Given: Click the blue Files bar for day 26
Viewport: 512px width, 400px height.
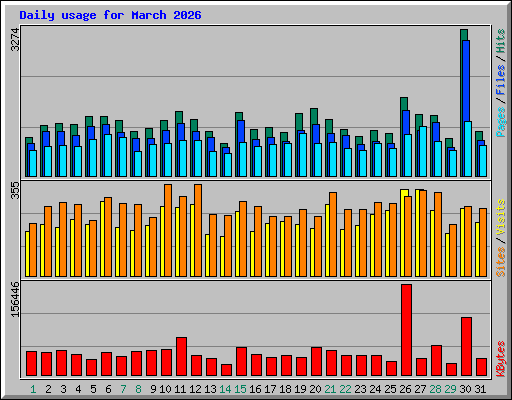Looking at the screenshot, I should point(406,122).
